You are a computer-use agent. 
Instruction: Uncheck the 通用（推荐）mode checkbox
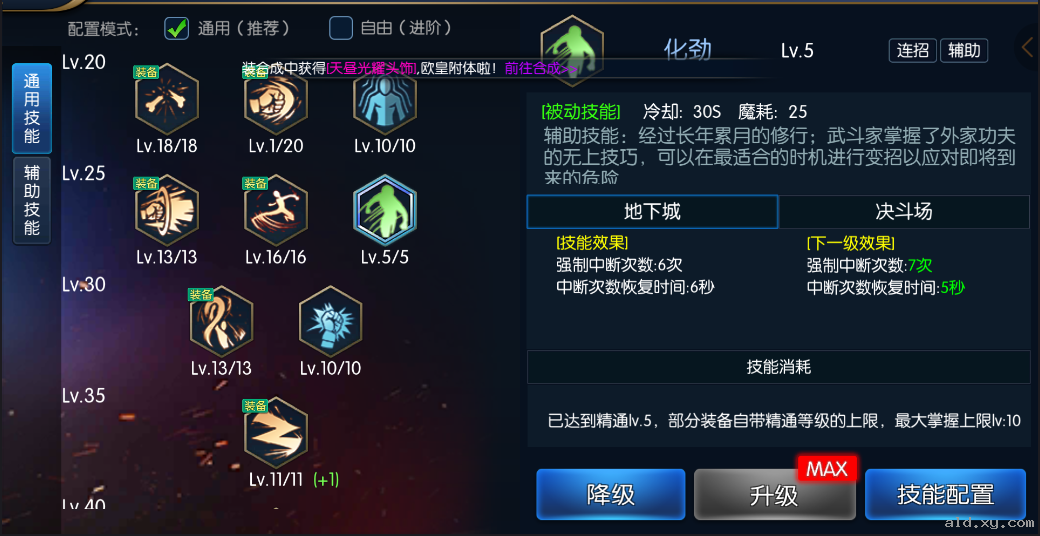[176, 29]
